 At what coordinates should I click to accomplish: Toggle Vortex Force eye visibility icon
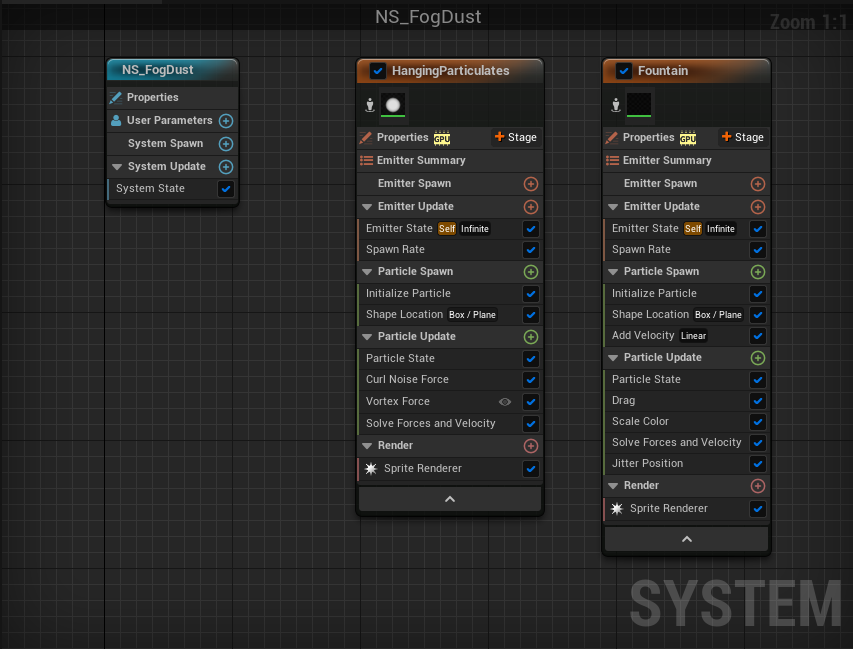click(x=505, y=402)
